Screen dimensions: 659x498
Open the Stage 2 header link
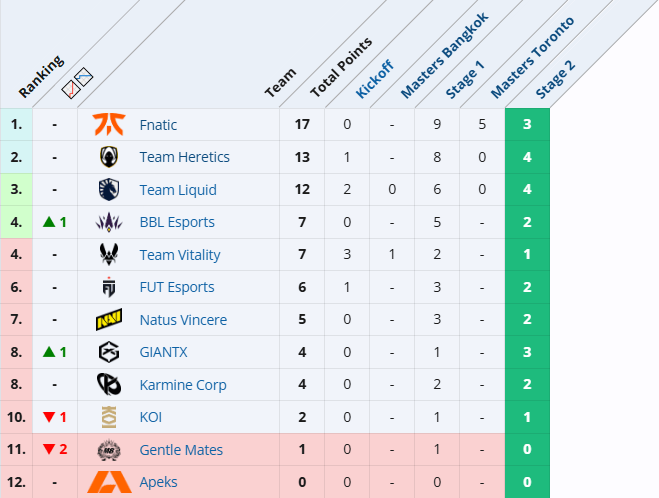tap(555, 79)
